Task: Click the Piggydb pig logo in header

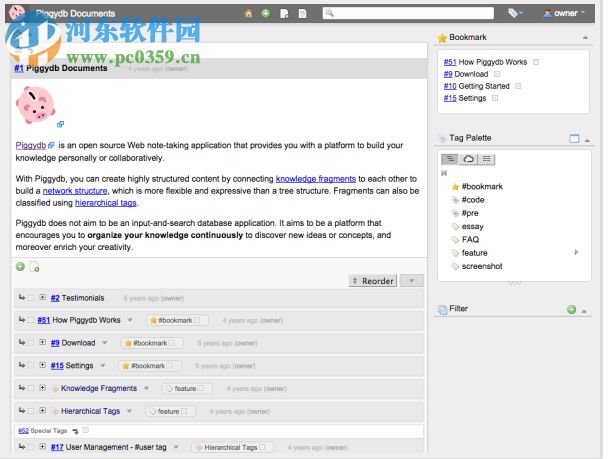Action: [x=17, y=13]
